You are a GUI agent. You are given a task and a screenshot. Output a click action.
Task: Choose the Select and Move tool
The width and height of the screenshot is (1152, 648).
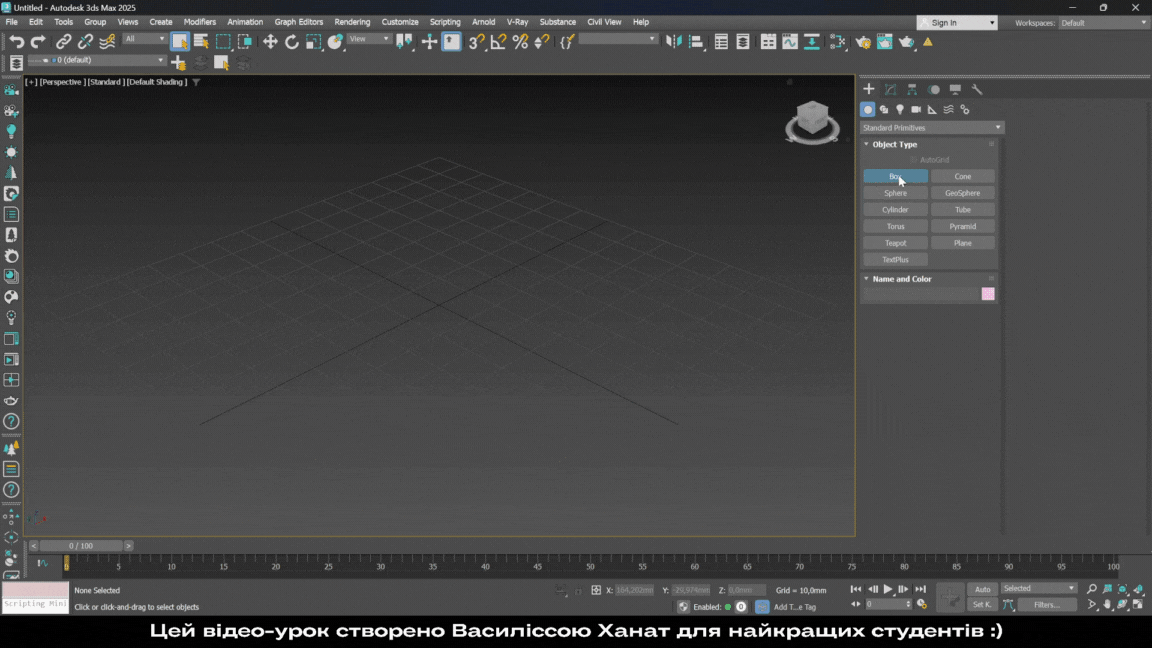click(270, 42)
